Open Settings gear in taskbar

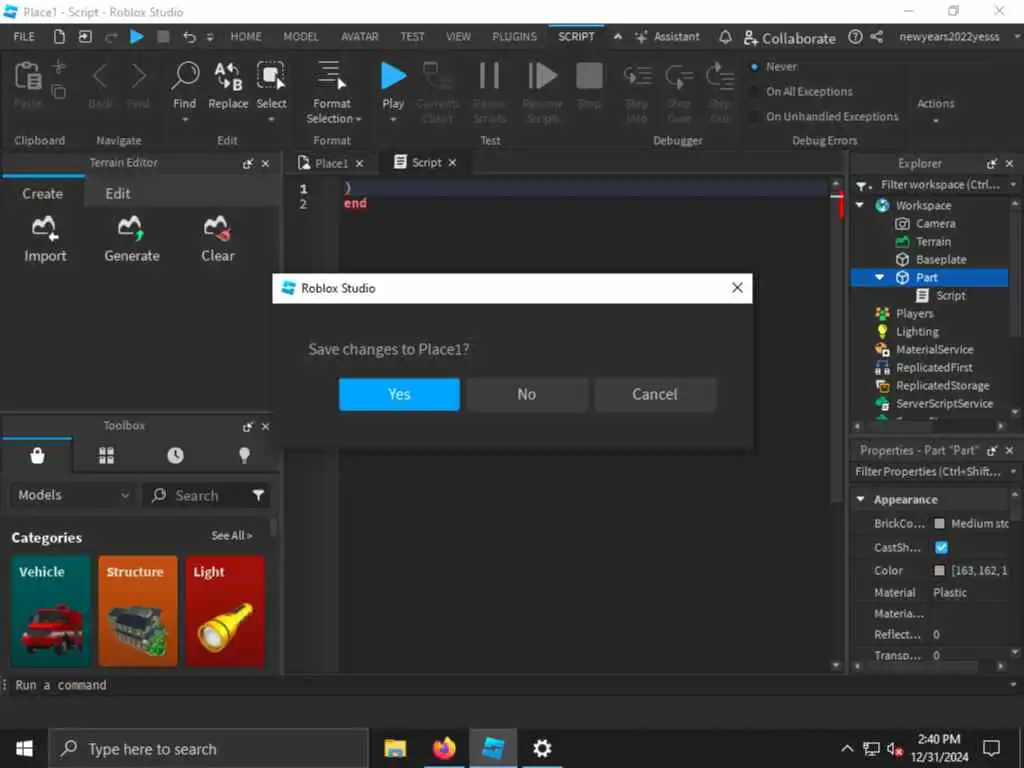coord(542,748)
